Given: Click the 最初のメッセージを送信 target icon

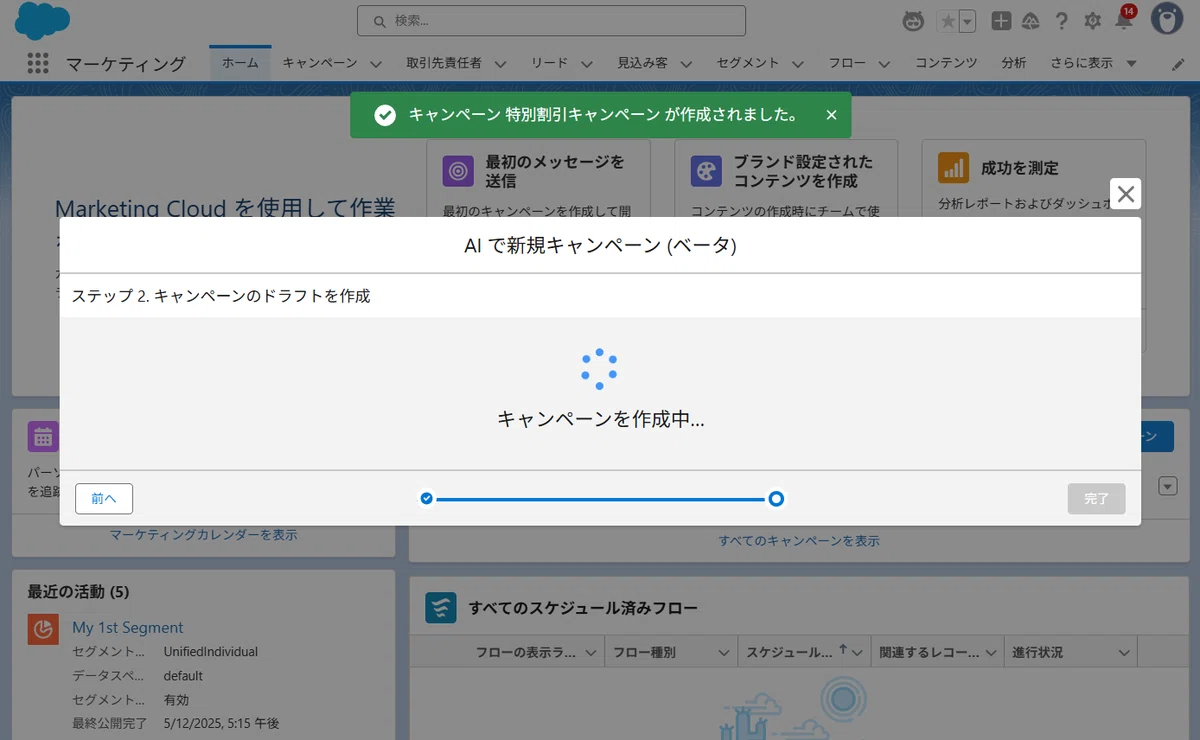Looking at the screenshot, I should coord(458,170).
